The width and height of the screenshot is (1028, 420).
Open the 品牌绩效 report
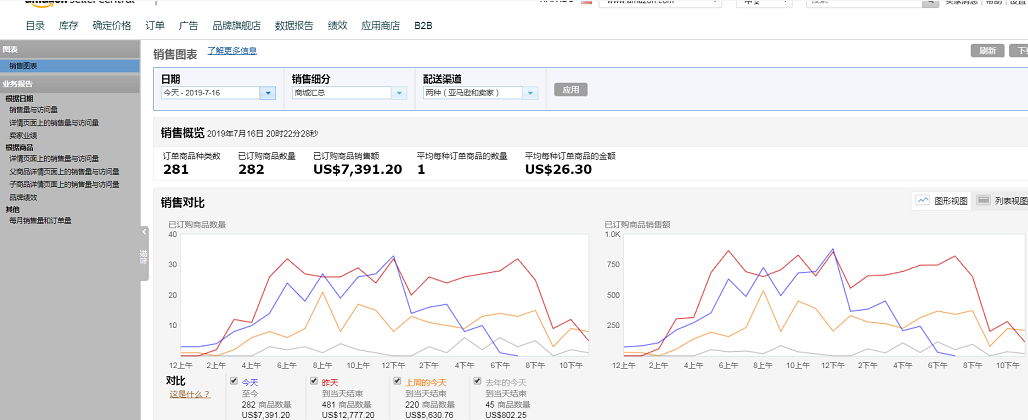point(23,197)
